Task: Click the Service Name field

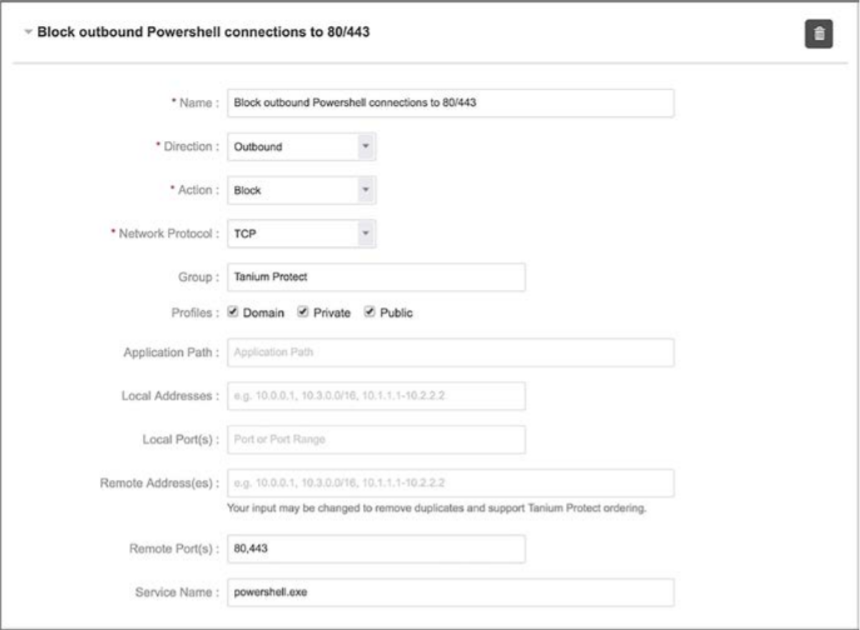Action: [x=450, y=592]
